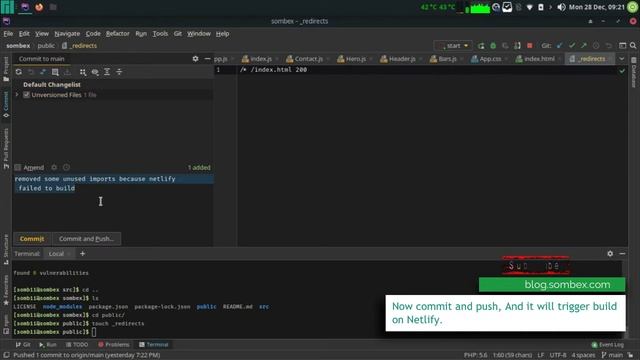Click the file inspection checkmark in the editor
The width and height of the screenshot is (640, 360).
[622, 71]
